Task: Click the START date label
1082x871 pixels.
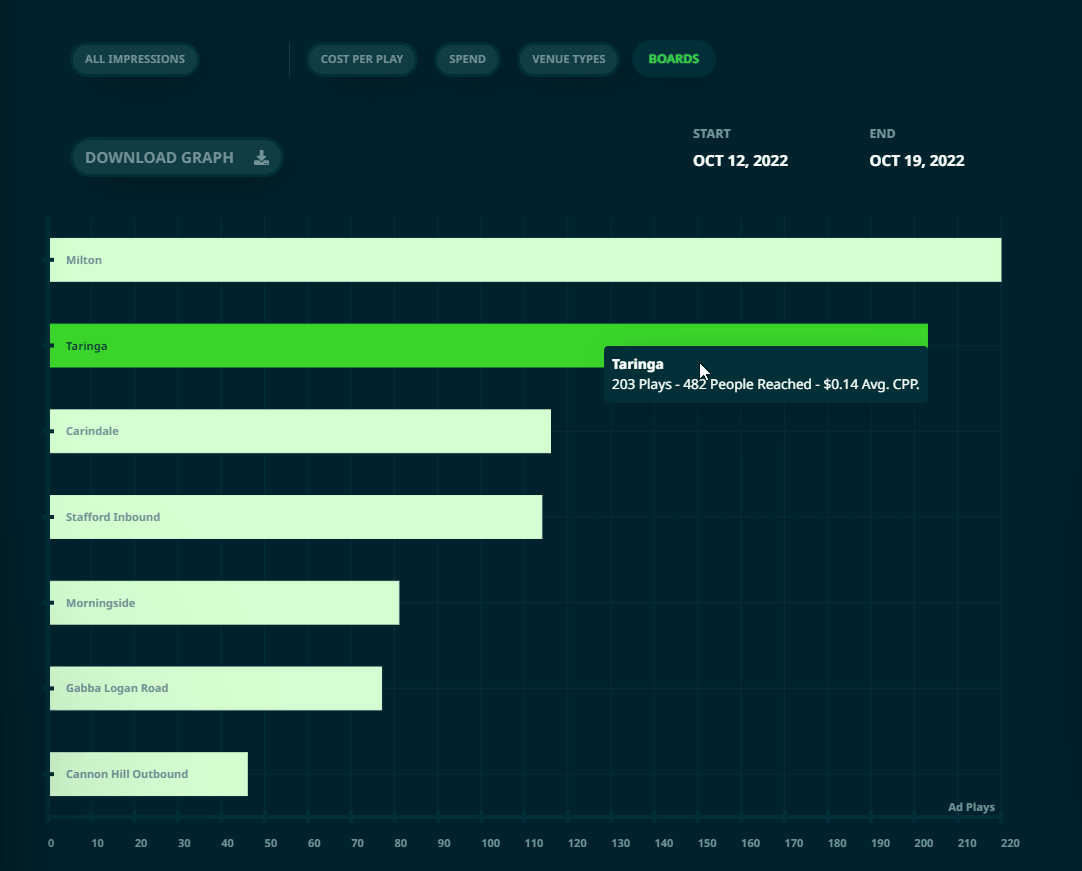Action: 711,134
